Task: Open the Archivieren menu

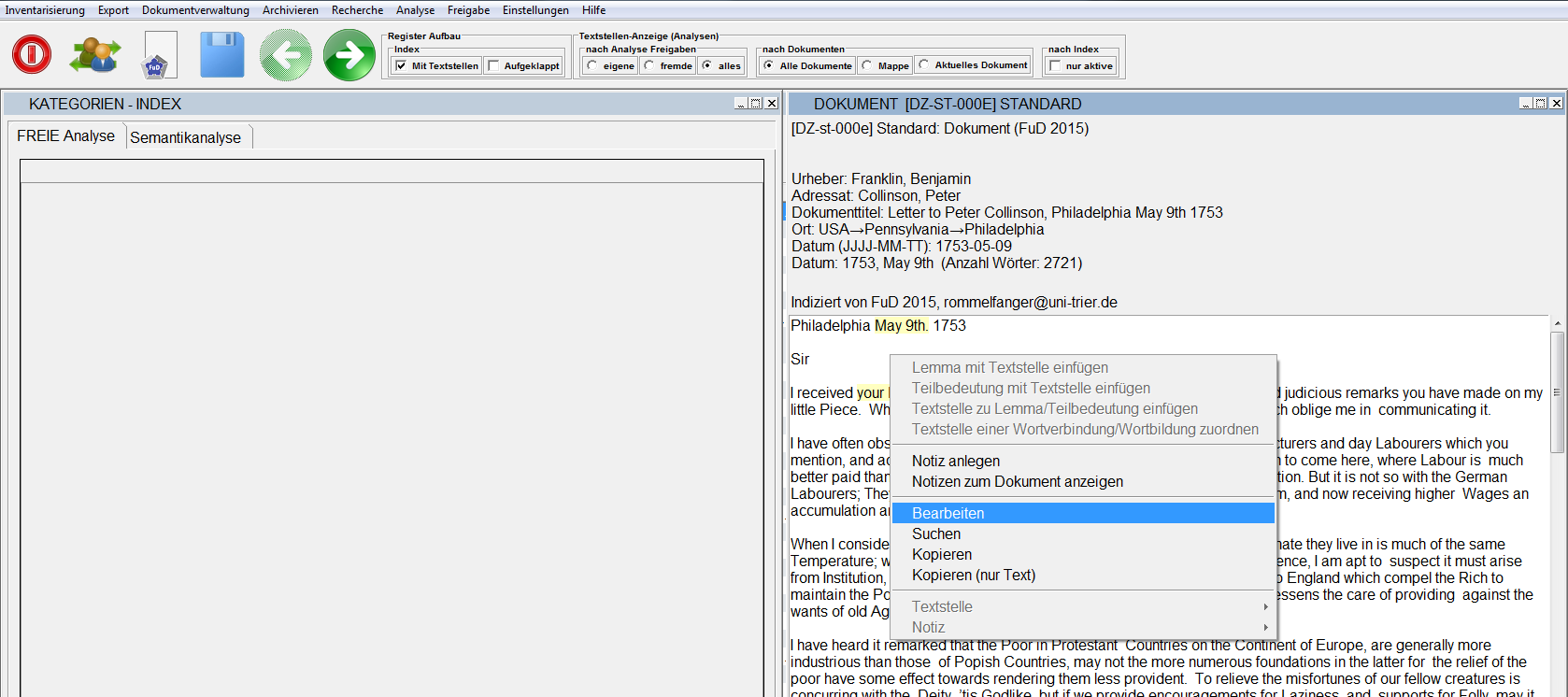Action: coord(290,10)
